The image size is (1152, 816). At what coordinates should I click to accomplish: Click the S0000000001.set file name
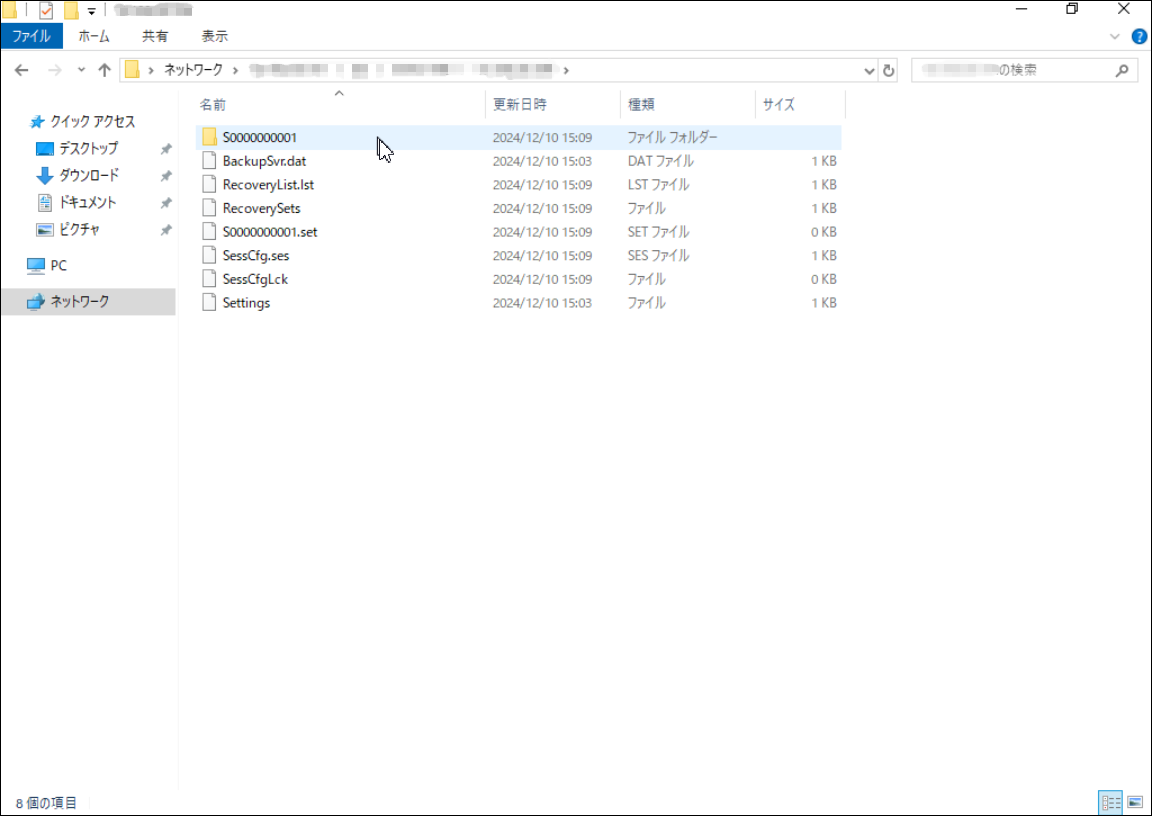coord(270,231)
